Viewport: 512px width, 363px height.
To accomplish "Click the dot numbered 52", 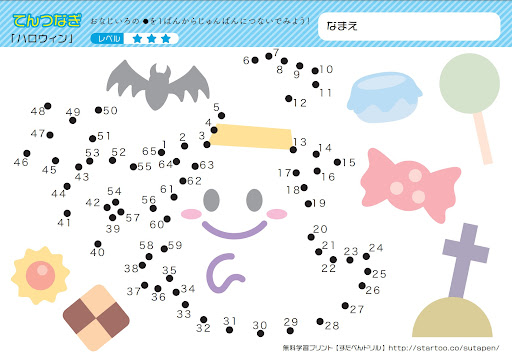I will pyautogui.click(x=113, y=160).
